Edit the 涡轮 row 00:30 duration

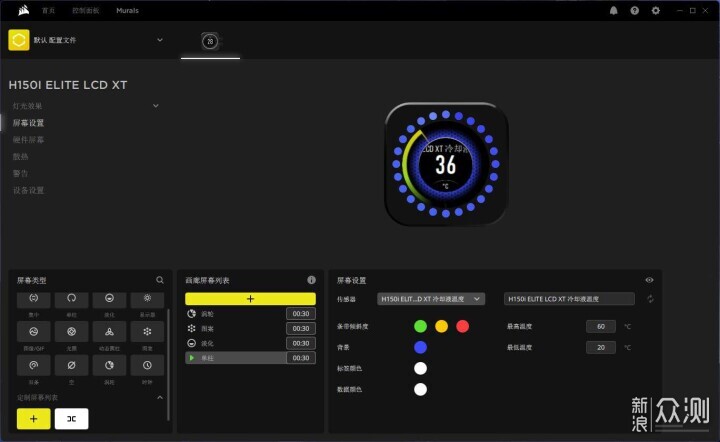[x=301, y=314]
